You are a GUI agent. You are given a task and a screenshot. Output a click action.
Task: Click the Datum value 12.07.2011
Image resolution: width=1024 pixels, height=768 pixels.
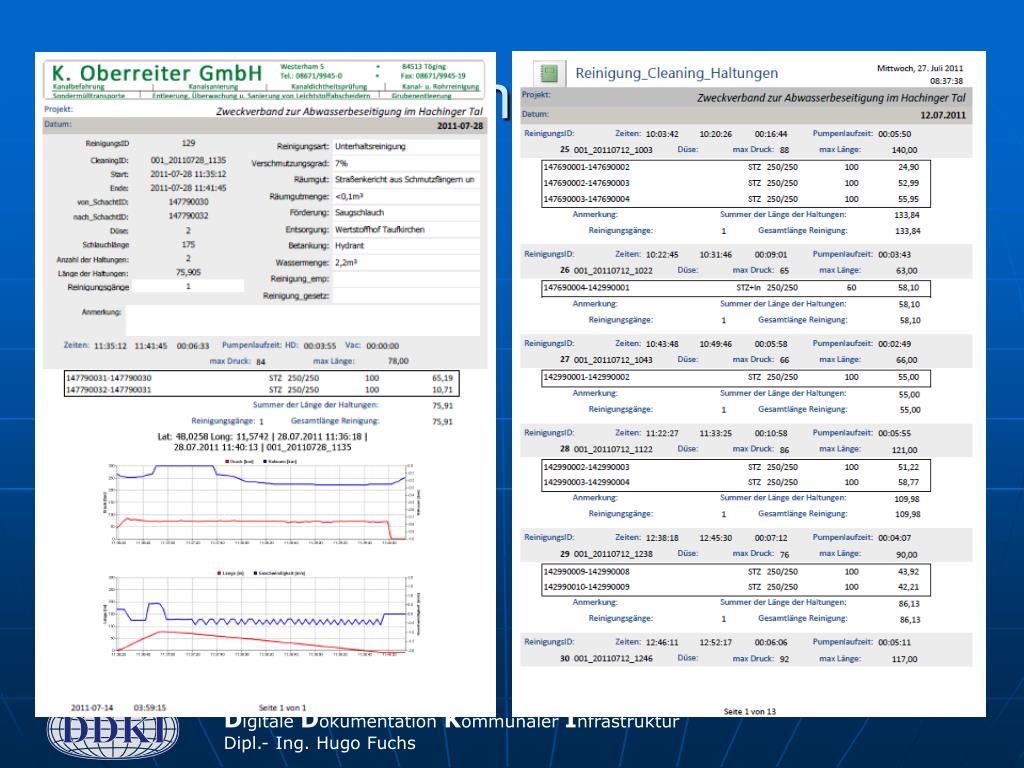943,115
